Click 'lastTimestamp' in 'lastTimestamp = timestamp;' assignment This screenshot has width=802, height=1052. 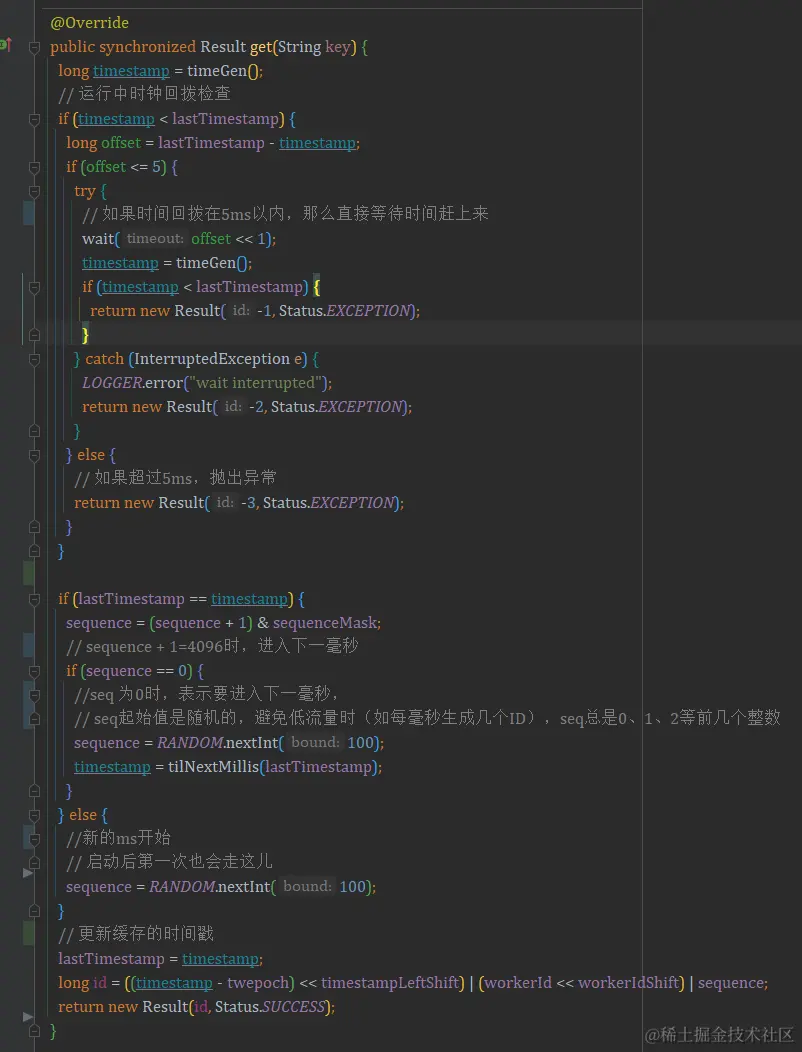click(111, 959)
